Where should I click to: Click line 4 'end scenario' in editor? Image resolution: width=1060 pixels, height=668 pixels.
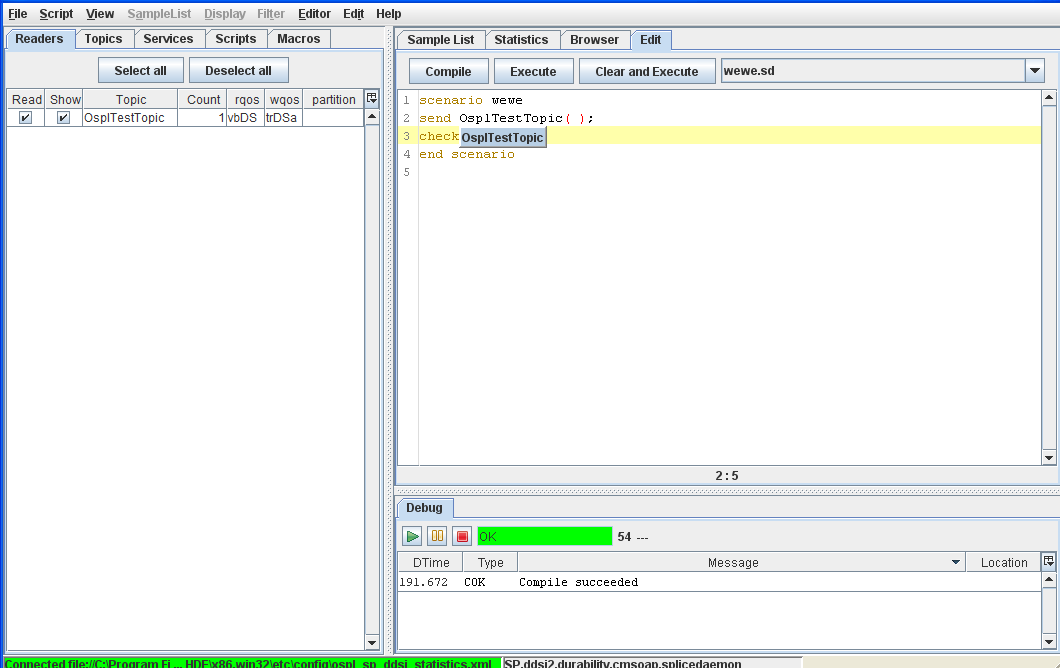coord(466,154)
